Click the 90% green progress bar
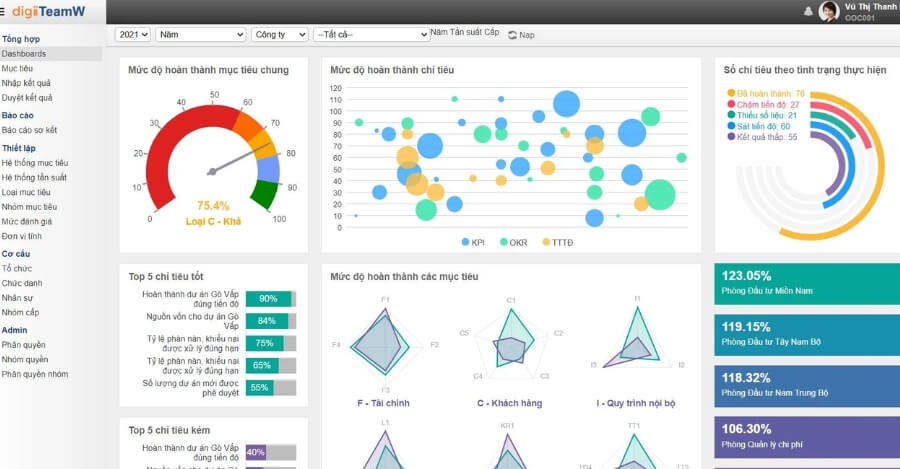 tap(269, 299)
